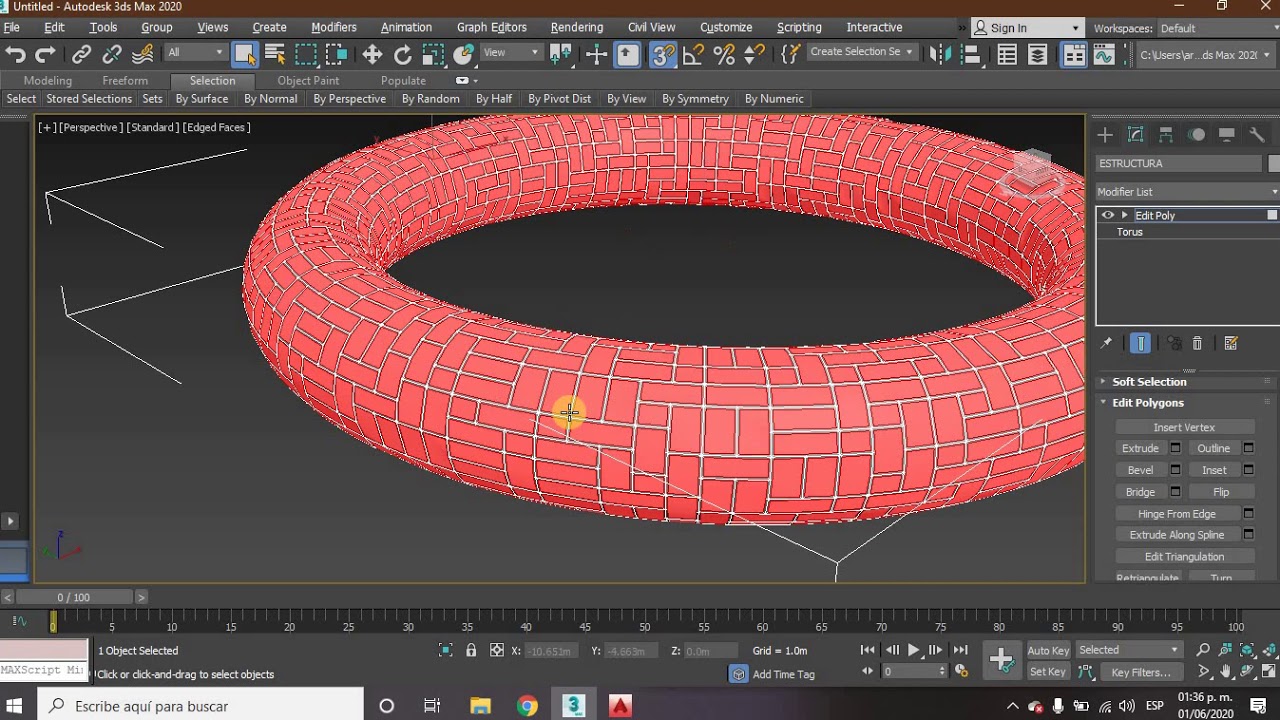Click the Undo arrow in main toolbar
The height and width of the screenshot is (720, 1280).
(15, 55)
